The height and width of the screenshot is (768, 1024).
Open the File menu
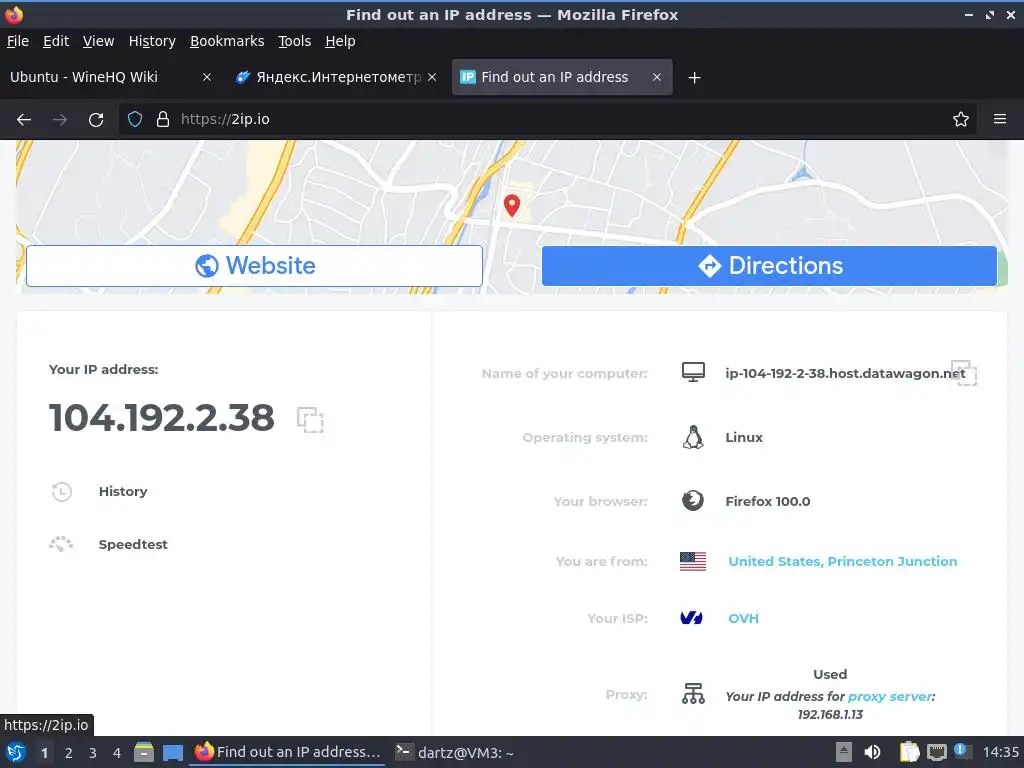[18, 41]
